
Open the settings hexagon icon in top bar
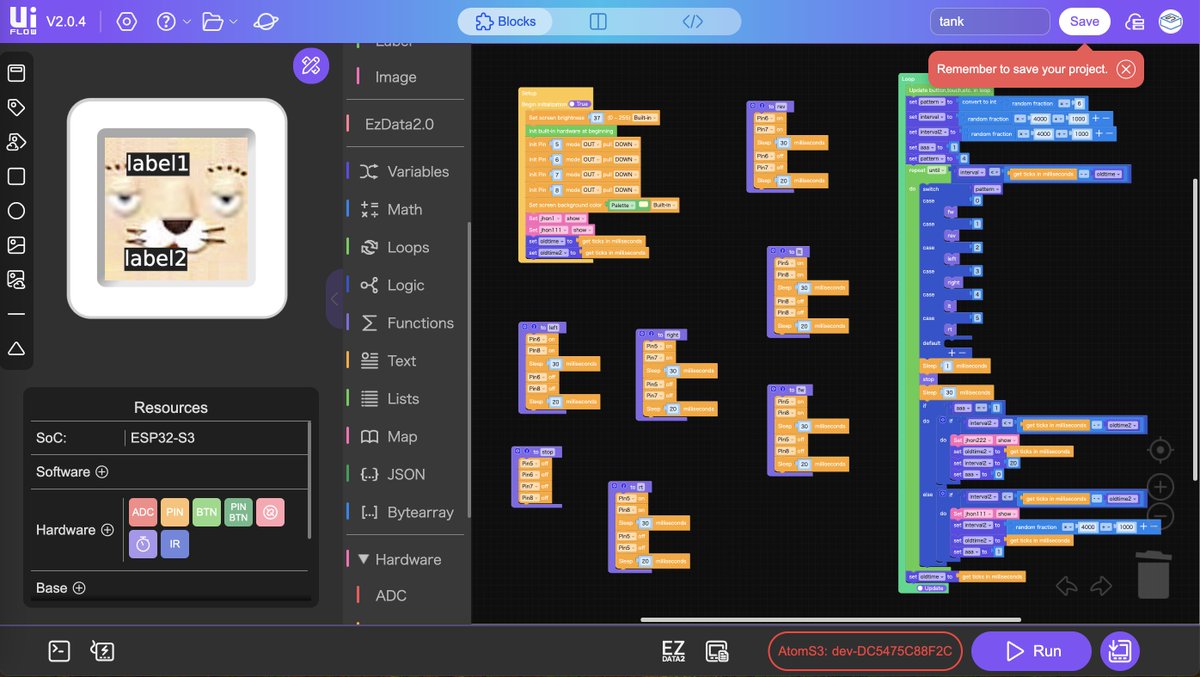click(x=126, y=21)
